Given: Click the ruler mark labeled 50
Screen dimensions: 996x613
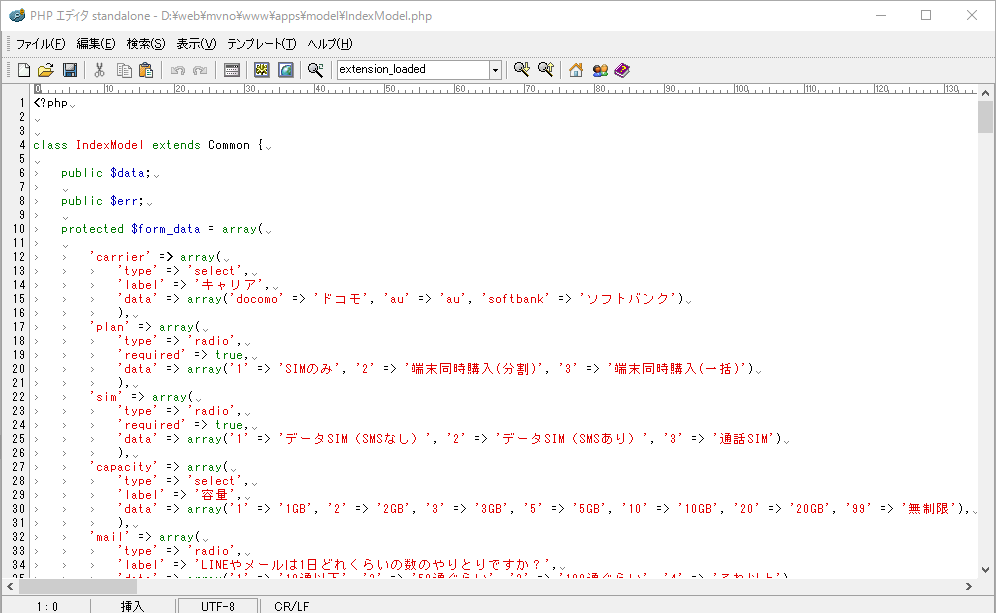Looking at the screenshot, I should (389, 89).
